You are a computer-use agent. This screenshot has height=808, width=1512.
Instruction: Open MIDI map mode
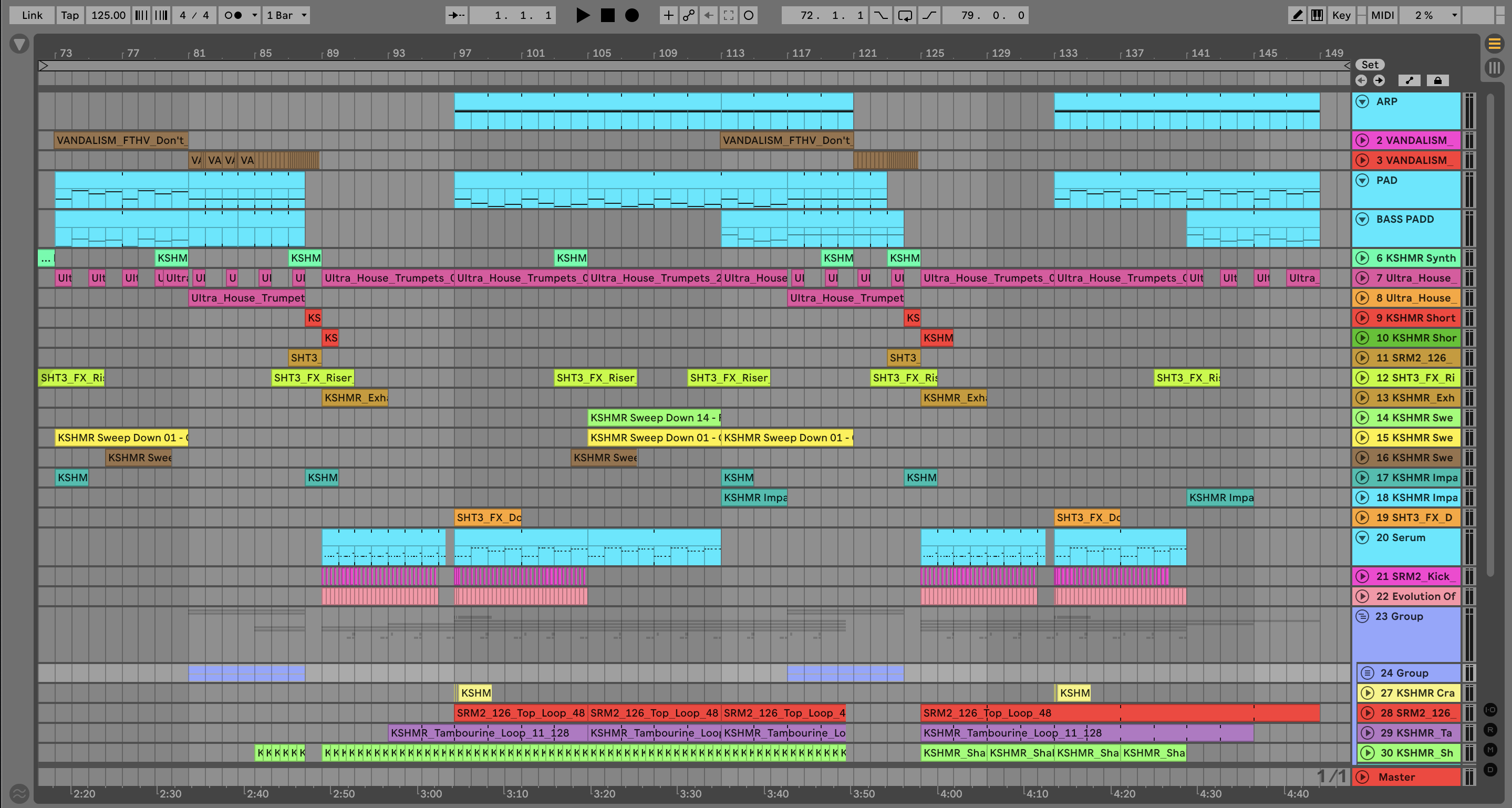[1382, 15]
